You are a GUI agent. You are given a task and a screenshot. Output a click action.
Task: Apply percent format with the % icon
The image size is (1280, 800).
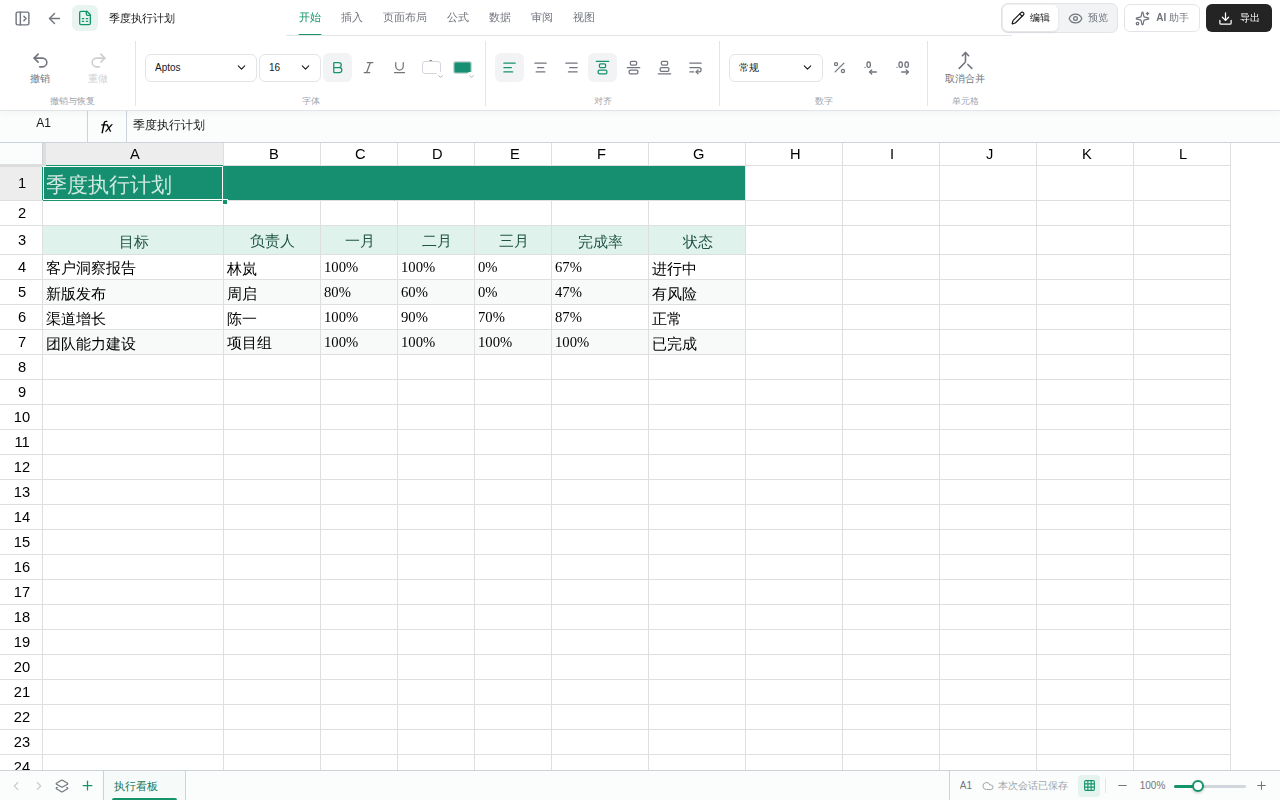(839, 68)
